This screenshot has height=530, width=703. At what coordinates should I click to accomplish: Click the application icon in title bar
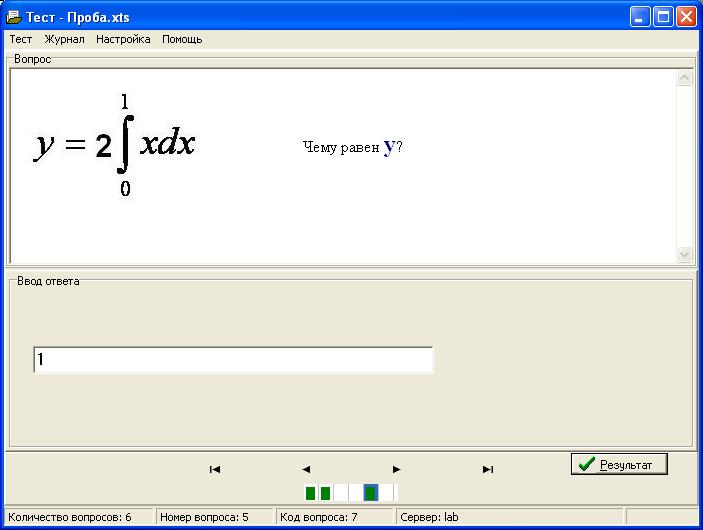(x=14, y=17)
